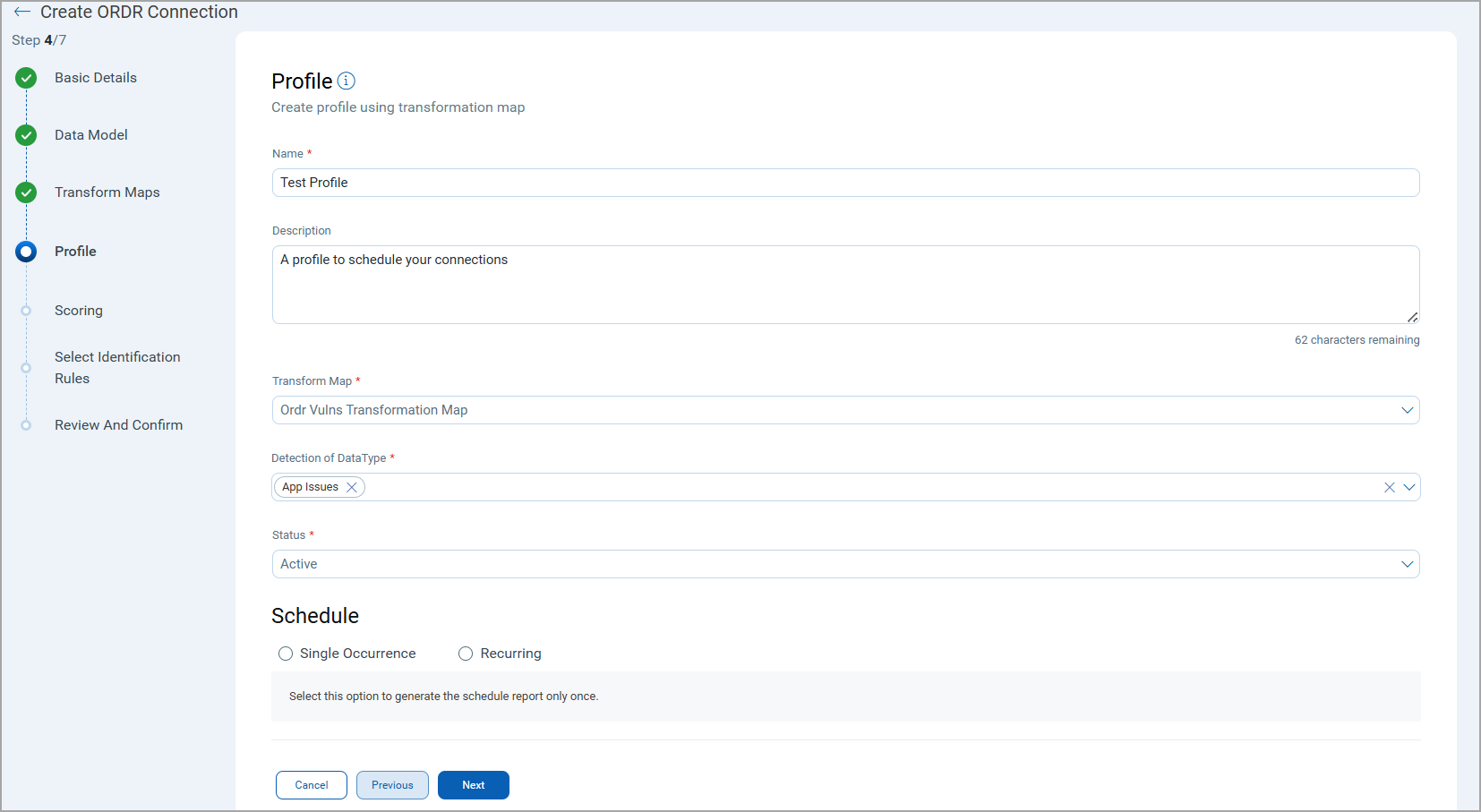1481x812 pixels.
Task: Clear all Detection of DataType selections
Action: [x=1389, y=487]
